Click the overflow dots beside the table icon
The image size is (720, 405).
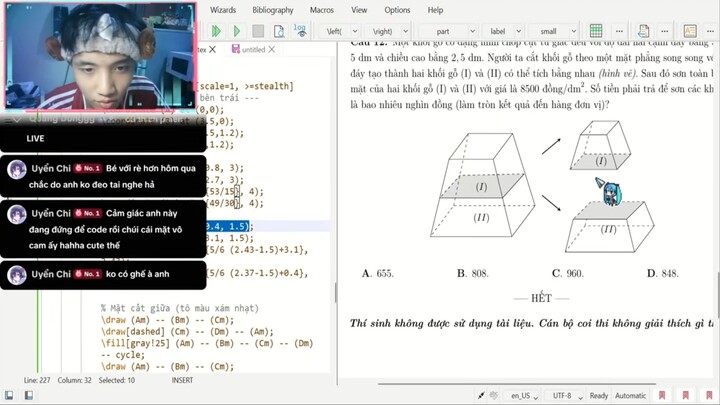point(619,31)
